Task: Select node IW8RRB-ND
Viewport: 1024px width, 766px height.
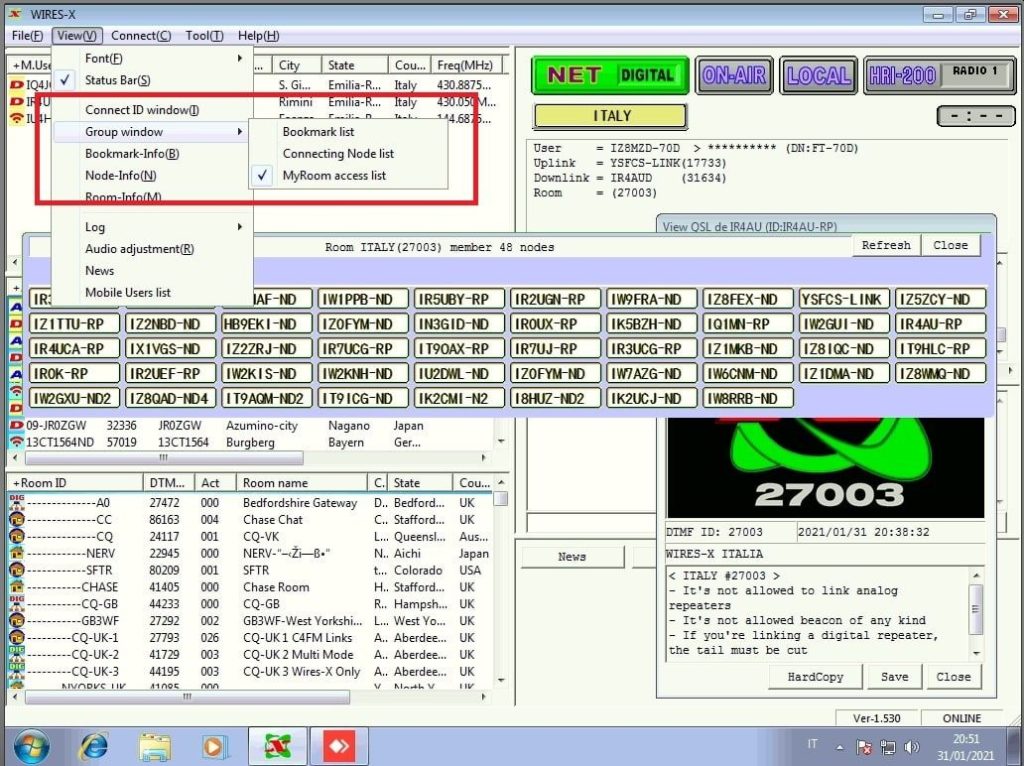Action: point(748,398)
